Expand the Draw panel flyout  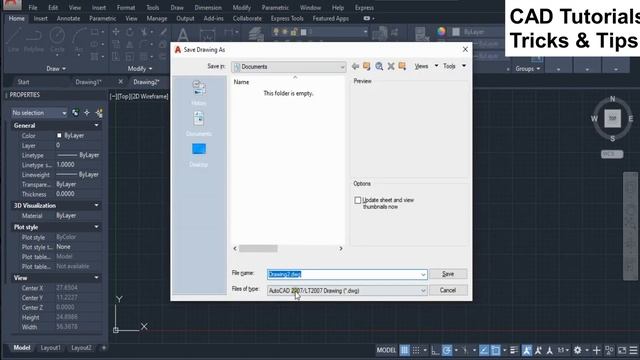tap(56, 69)
